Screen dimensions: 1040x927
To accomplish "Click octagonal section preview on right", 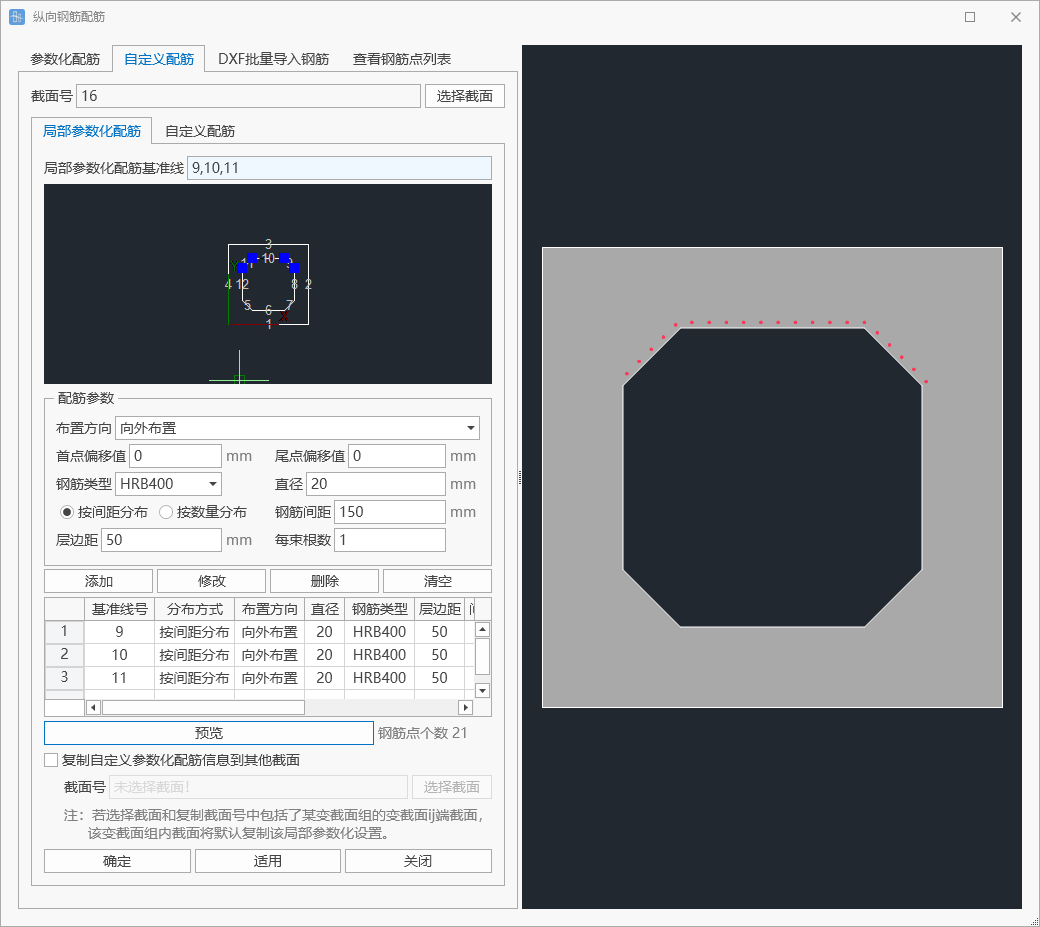I will (772, 477).
